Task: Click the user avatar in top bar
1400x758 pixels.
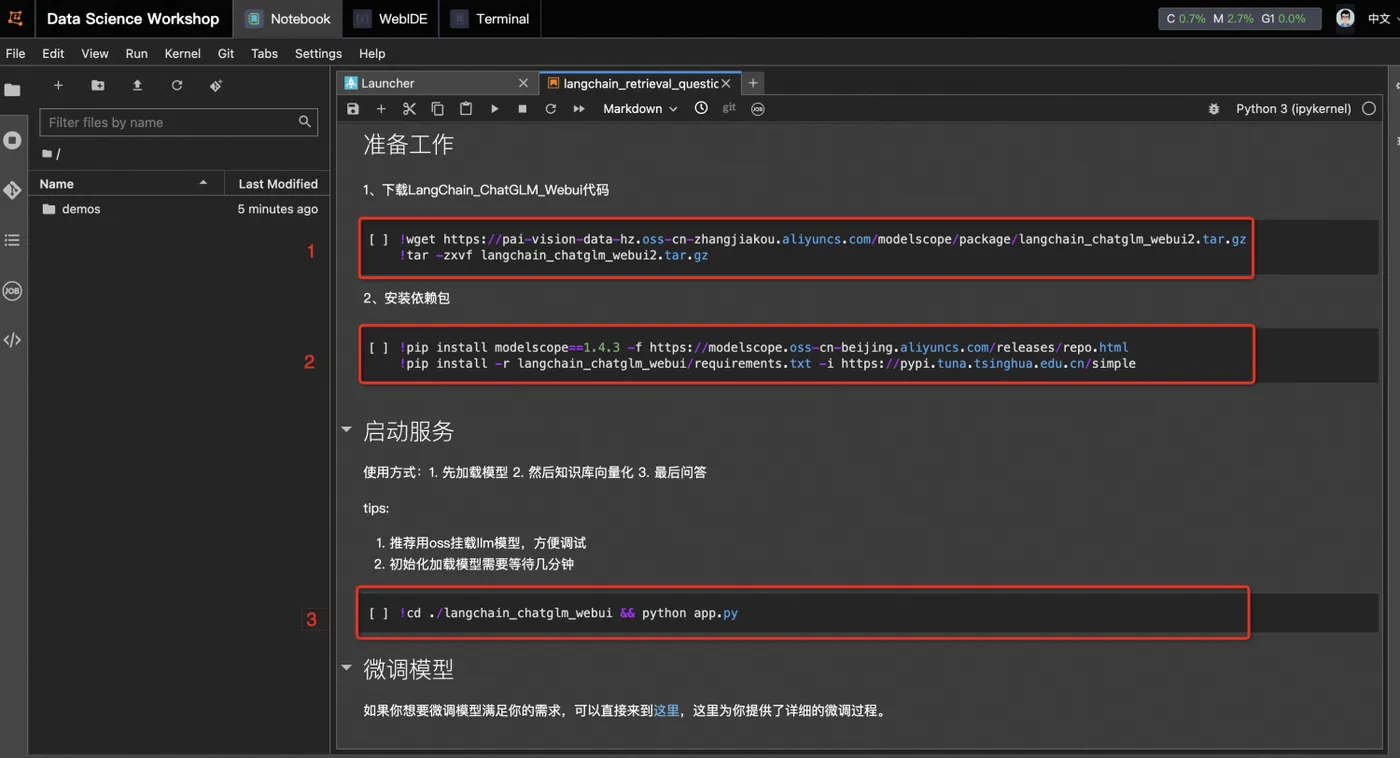Action: [x=1345, y=18]
